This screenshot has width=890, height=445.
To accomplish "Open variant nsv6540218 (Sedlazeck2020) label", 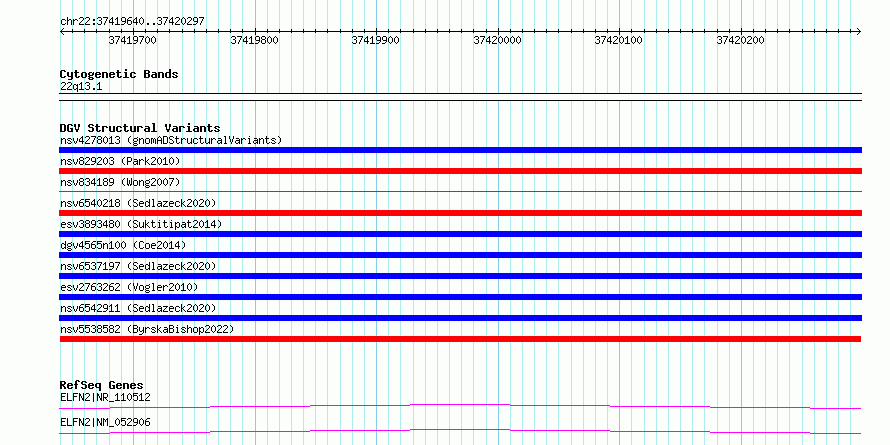I will pyautogui.click(x=138, y=203).
